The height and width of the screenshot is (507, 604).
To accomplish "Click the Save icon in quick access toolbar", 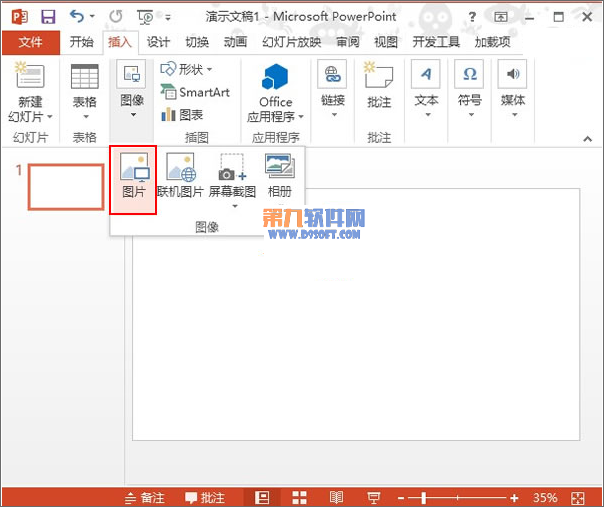I will click(47, 17).
